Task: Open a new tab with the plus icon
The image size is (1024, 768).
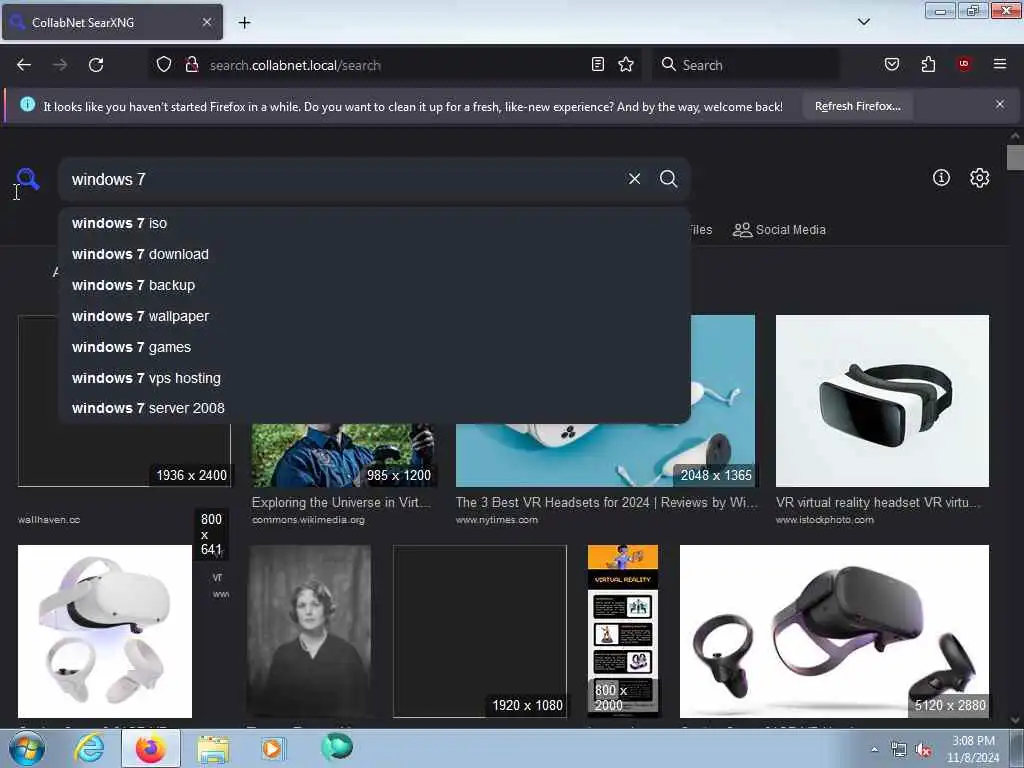Action: point(244,23)
